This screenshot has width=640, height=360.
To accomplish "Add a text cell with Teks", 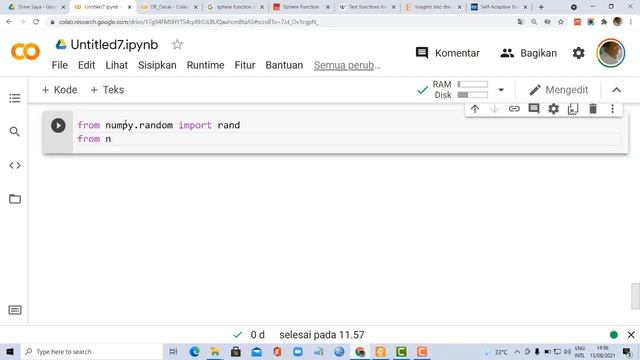I will (107, 90).
